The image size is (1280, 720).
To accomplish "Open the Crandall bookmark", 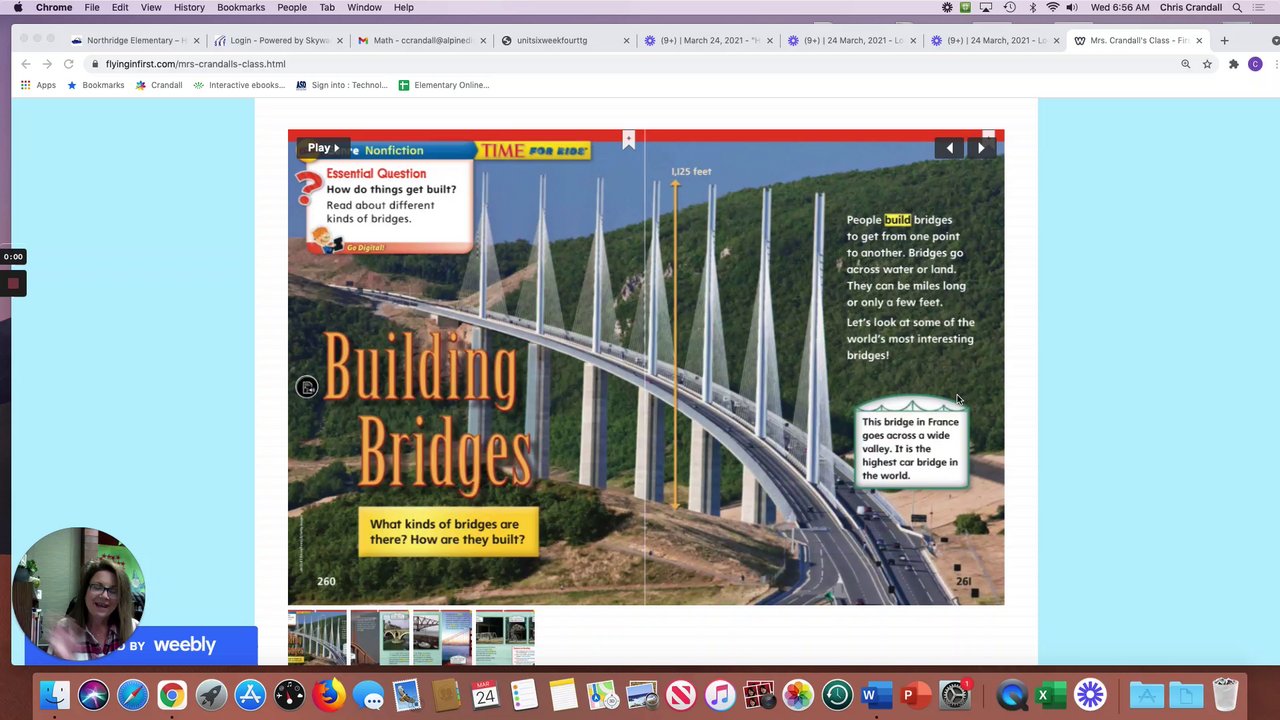I will point(158,85).
